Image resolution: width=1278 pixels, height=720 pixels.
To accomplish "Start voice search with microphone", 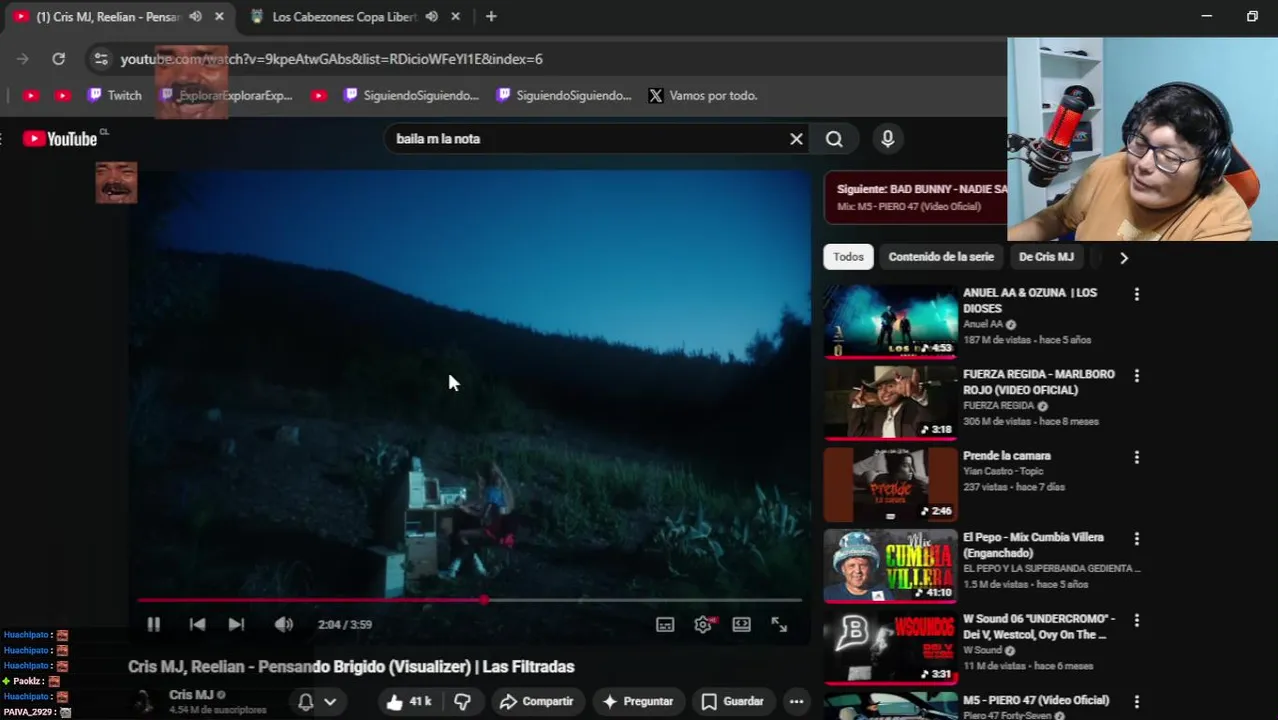I will pyautogui.click(x=887, y=139).
